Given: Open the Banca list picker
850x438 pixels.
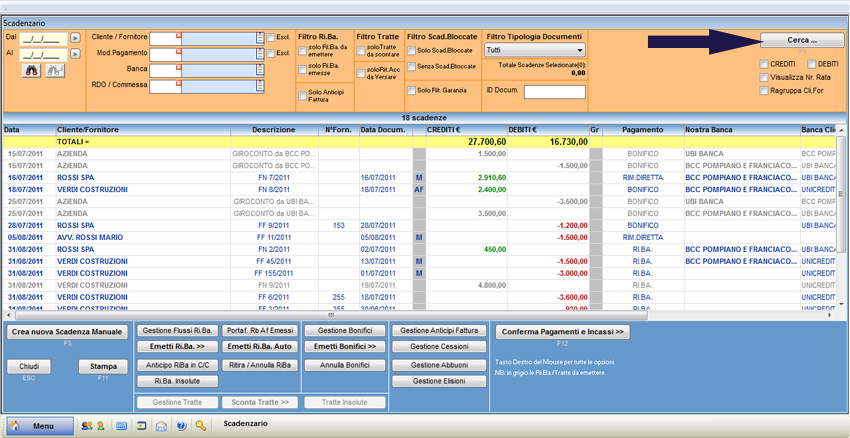Looking at the screenshot, I should coord(259,70).
